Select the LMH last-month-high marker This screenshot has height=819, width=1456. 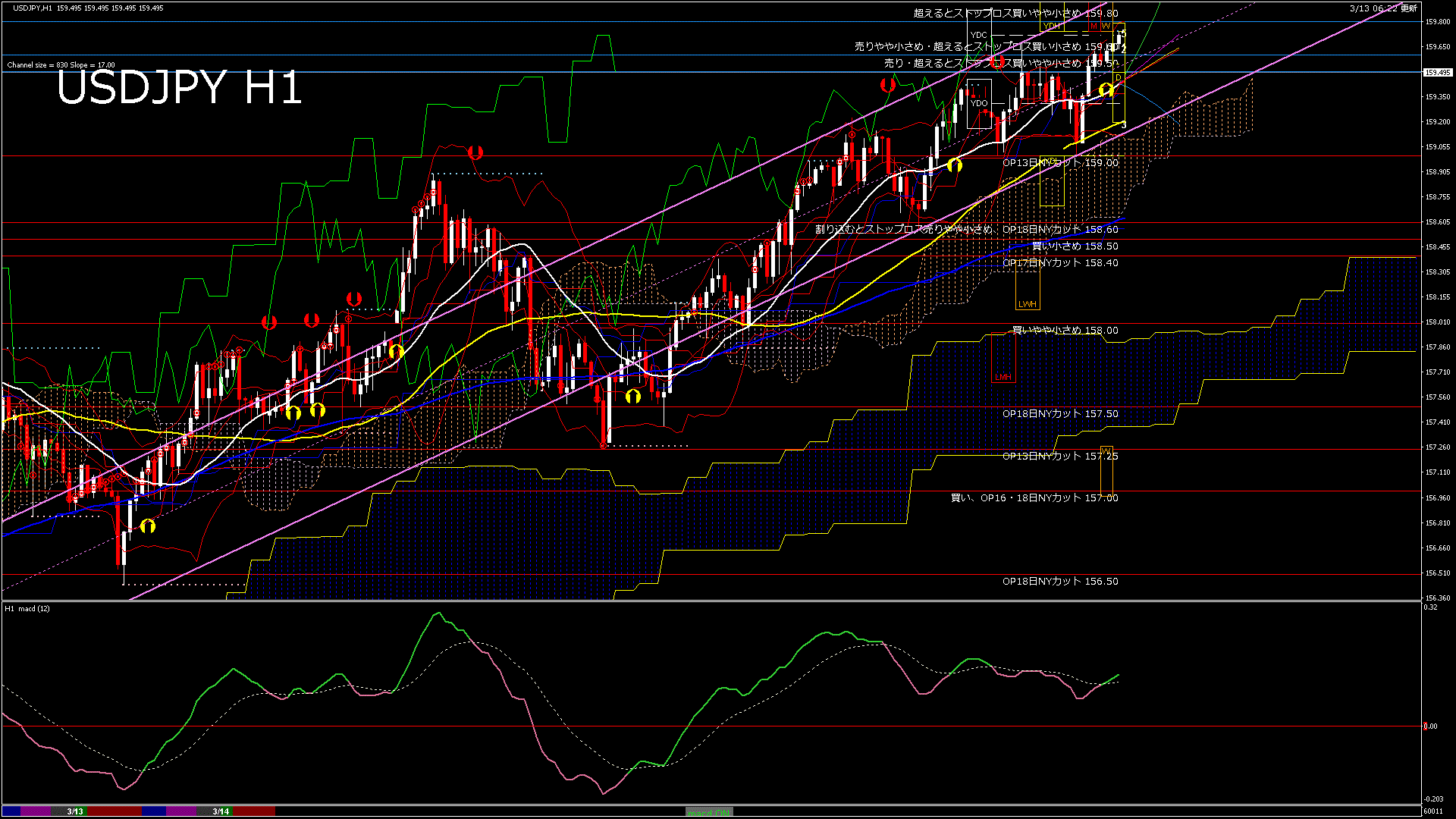pos(1003,377)
